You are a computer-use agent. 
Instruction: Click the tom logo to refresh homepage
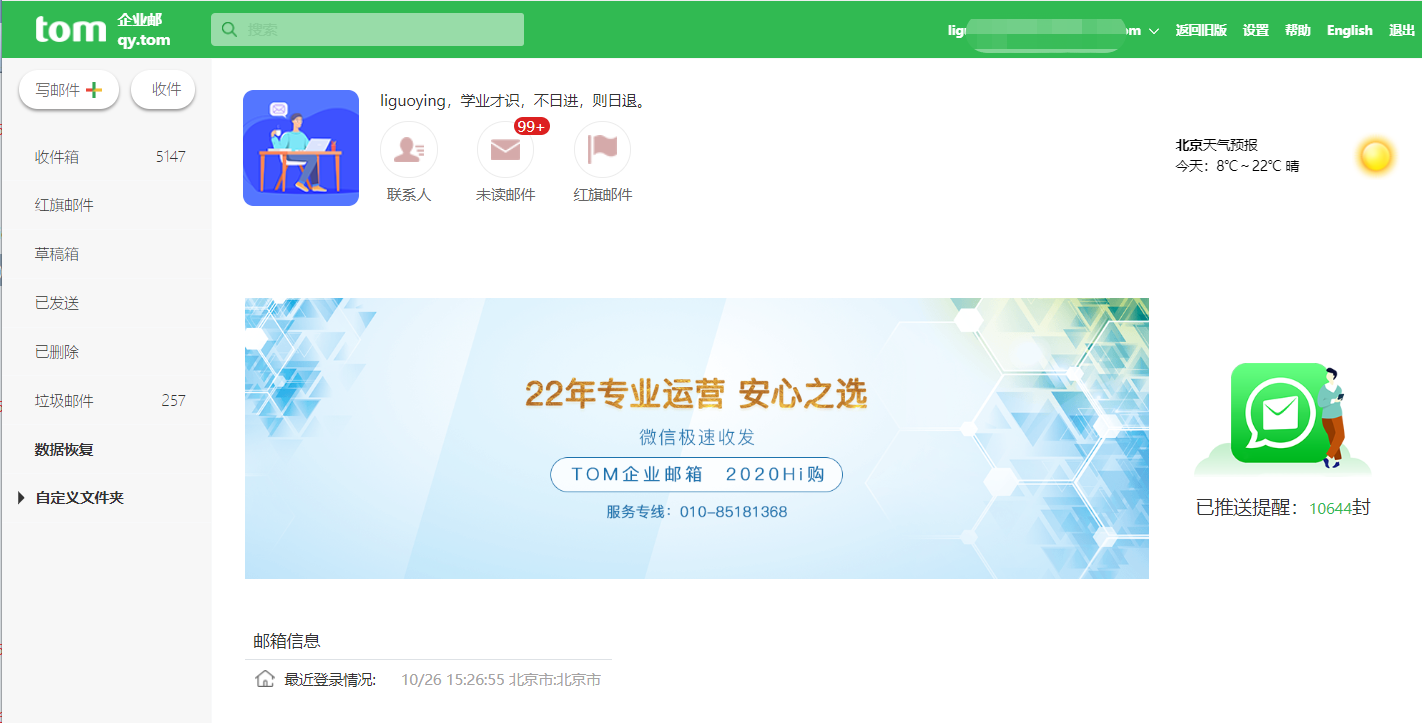(x=71, y=28)
